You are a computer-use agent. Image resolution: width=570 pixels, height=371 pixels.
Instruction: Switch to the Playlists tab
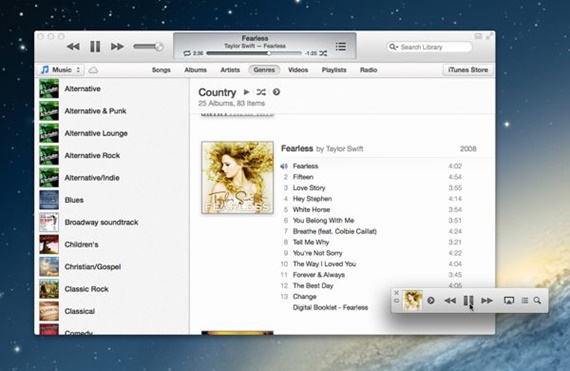(334, 70)
